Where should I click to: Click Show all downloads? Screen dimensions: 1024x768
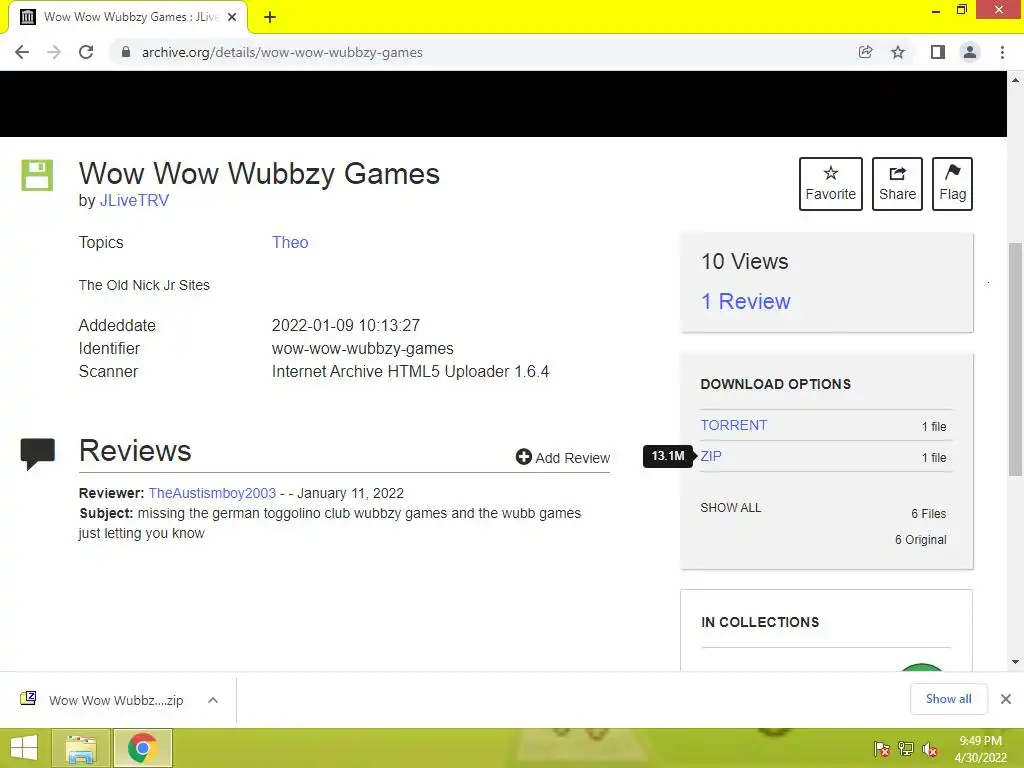[x=948, y=699]
